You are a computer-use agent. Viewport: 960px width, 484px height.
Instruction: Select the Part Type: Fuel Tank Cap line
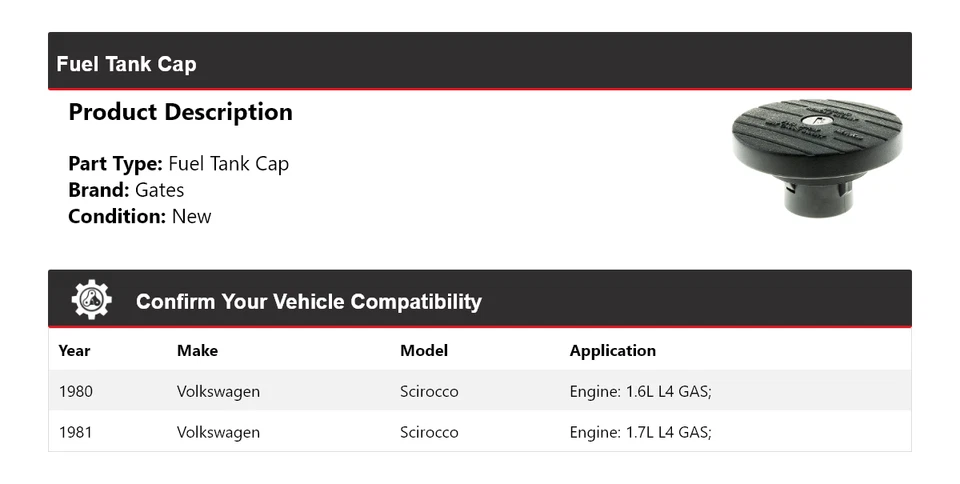click(178, 164)
